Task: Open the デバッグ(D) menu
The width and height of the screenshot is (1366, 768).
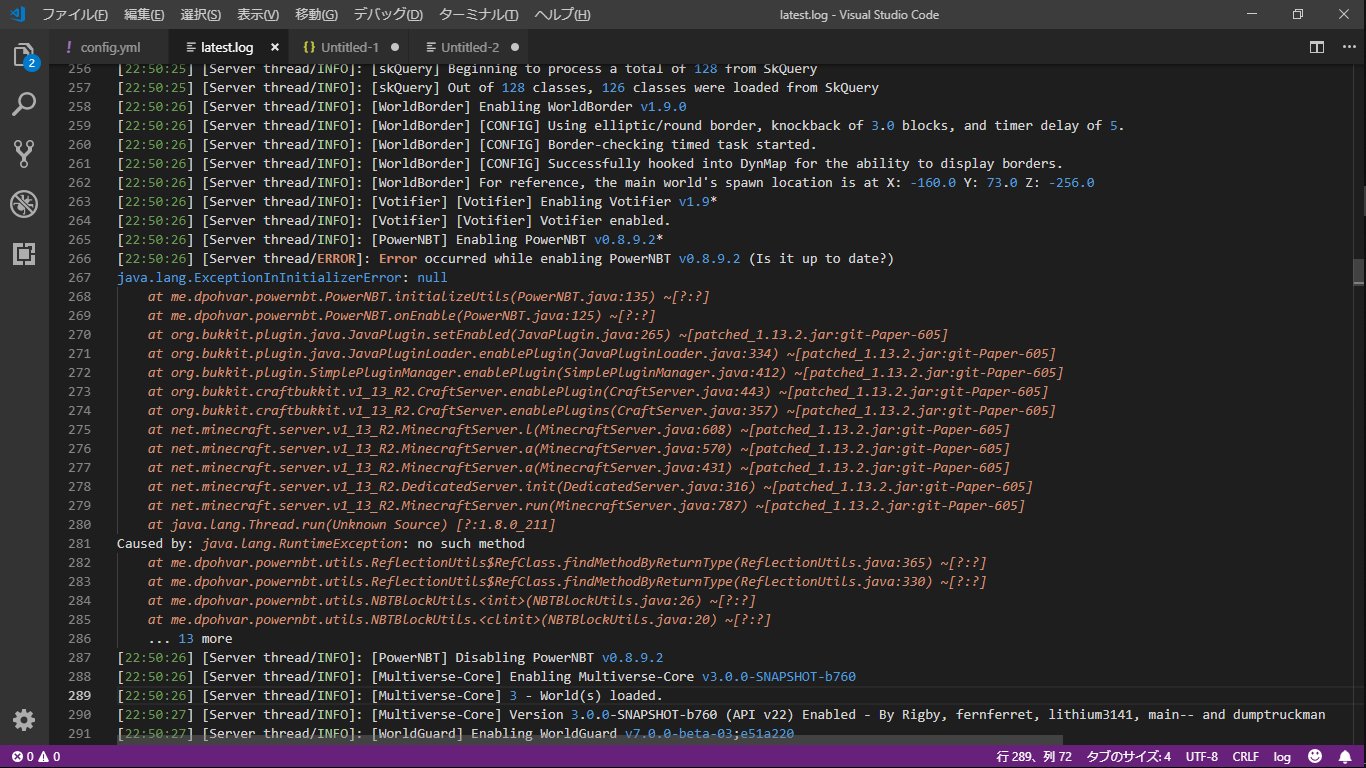Action: pyautogui.click(x=388, y=15)
